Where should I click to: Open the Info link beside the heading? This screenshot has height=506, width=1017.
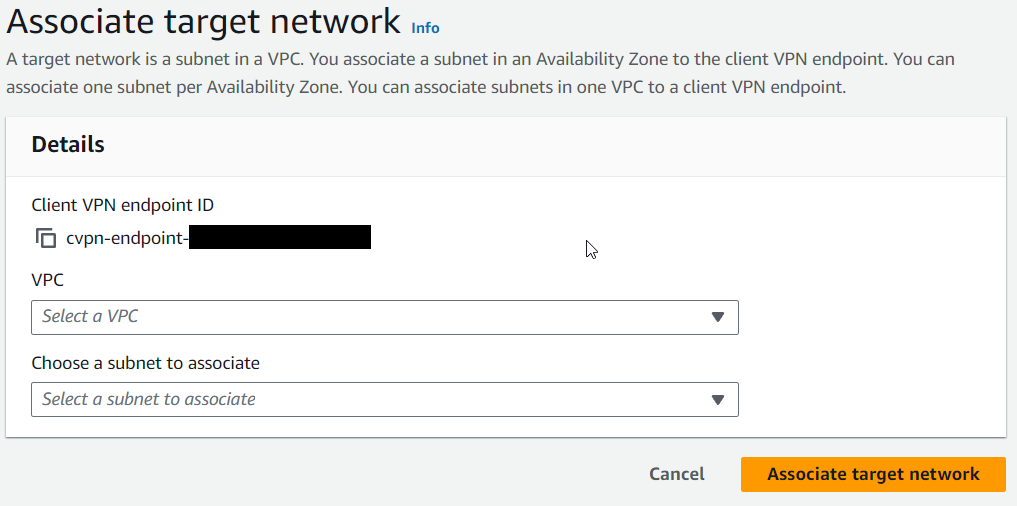click(x=425, y=28)
